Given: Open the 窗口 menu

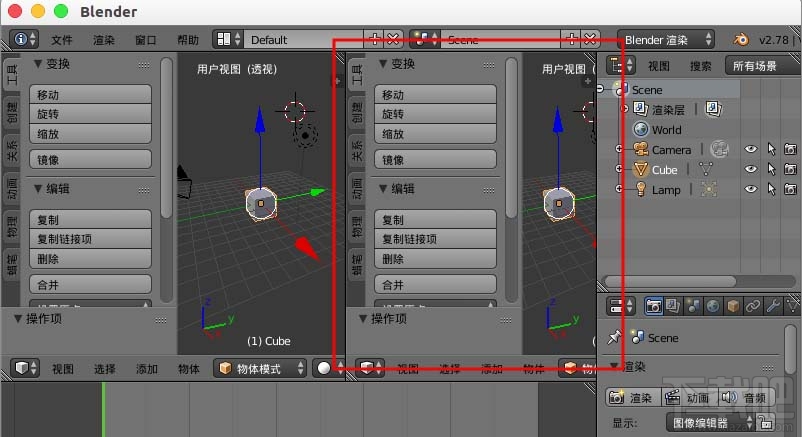Looking at the screenshot, I should pos(146,40).
